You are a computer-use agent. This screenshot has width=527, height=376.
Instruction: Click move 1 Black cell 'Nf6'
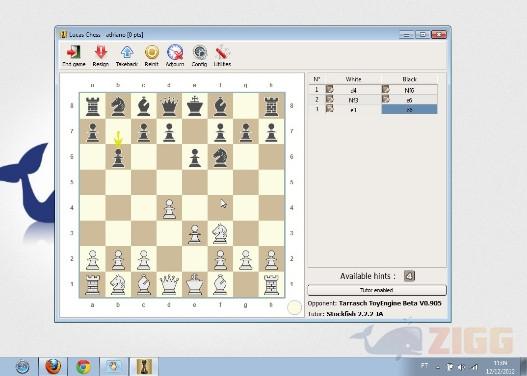pyautogui.click(x=409, y=90)
